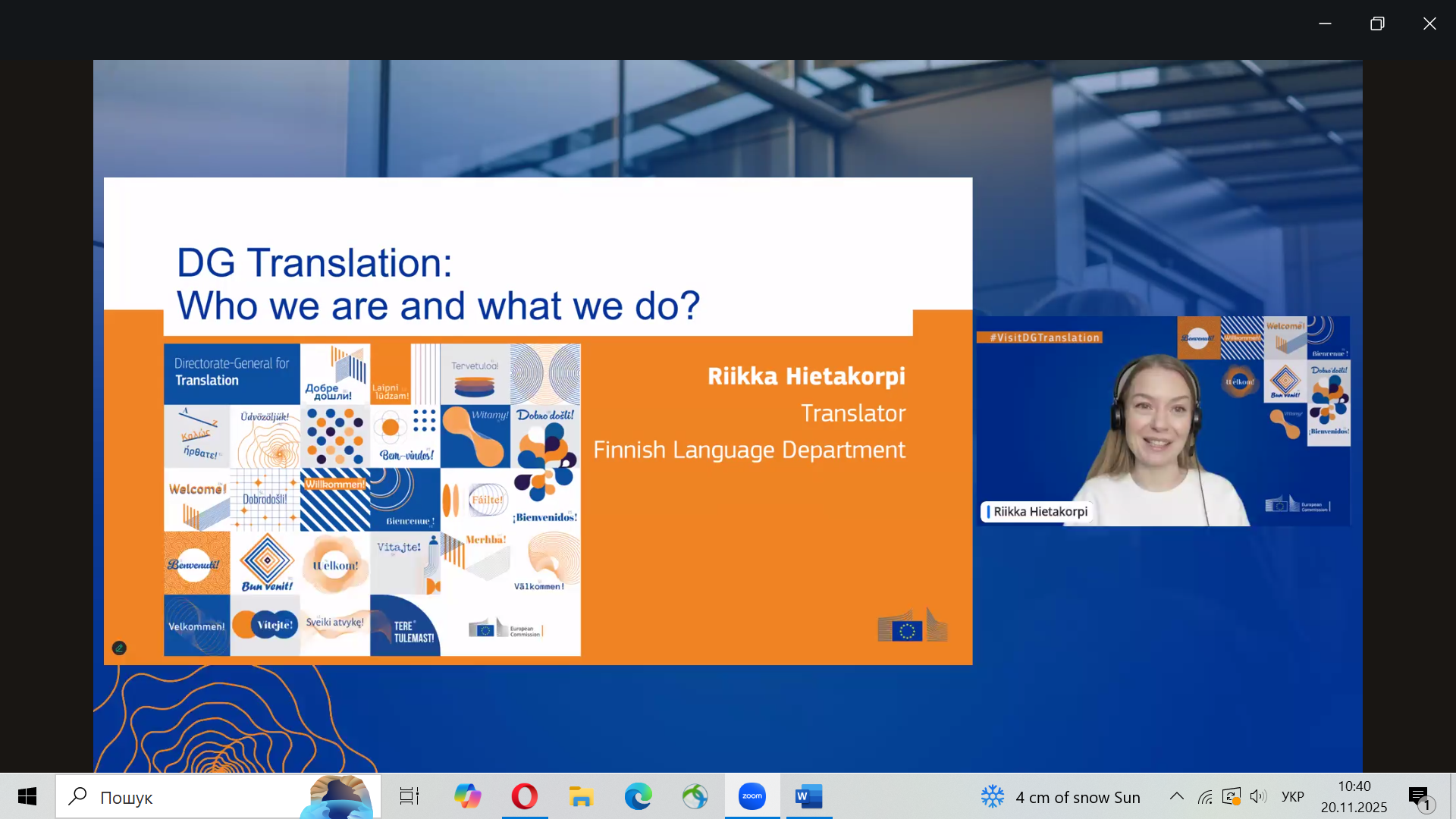The image size is (1456, 819).
Task: Open Task View from the taskbar
Action: [409, 796]
